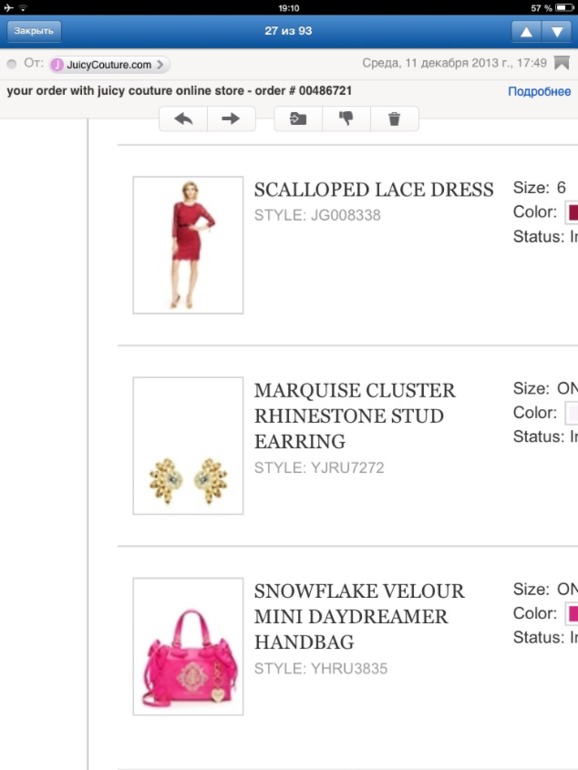Click the dress's red color swatch
This screenshot has width=578, height=770.
572,213
